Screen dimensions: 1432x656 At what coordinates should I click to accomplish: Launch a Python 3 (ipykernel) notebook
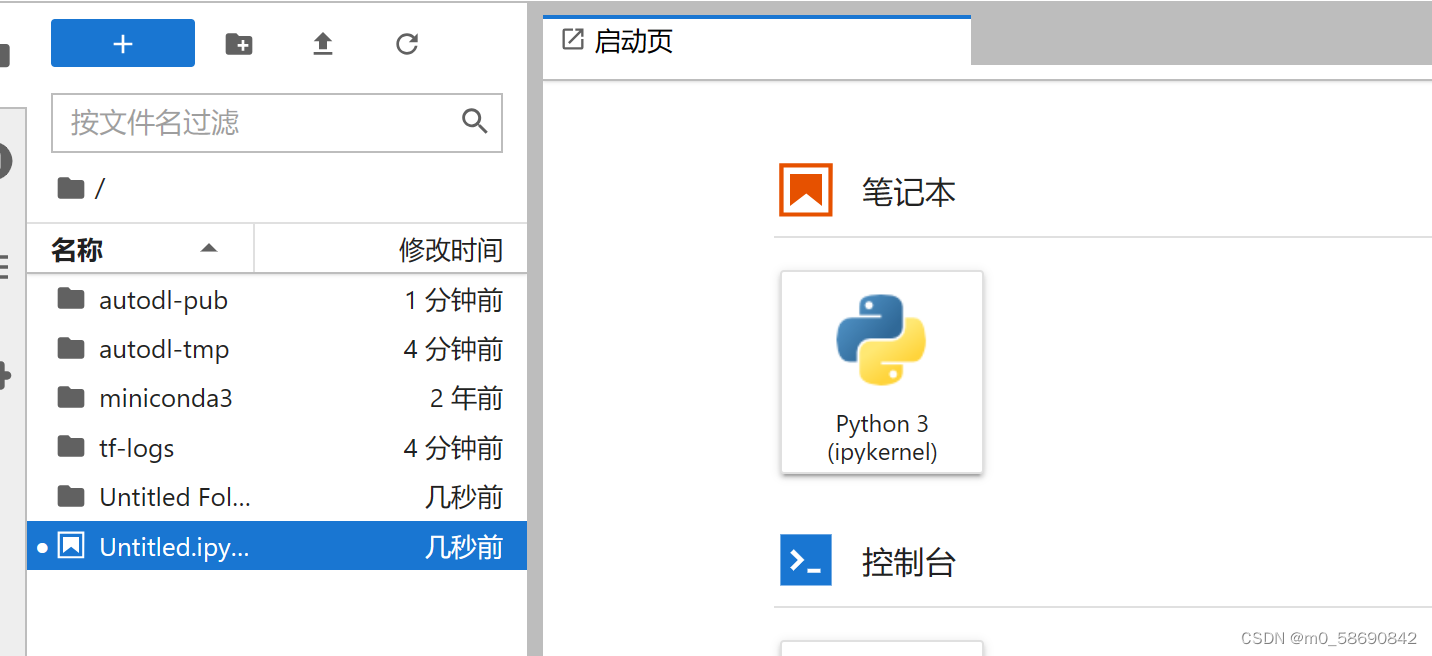point(881,372)
